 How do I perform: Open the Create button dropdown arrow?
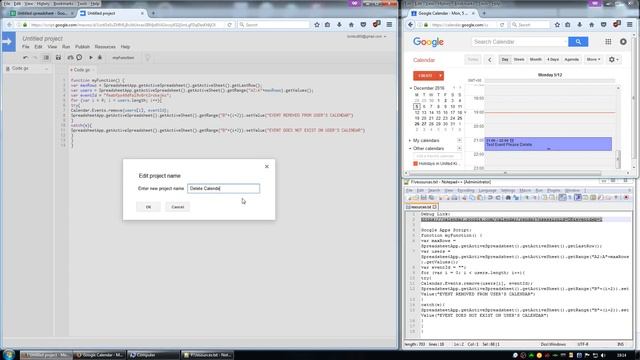(440, 76)
